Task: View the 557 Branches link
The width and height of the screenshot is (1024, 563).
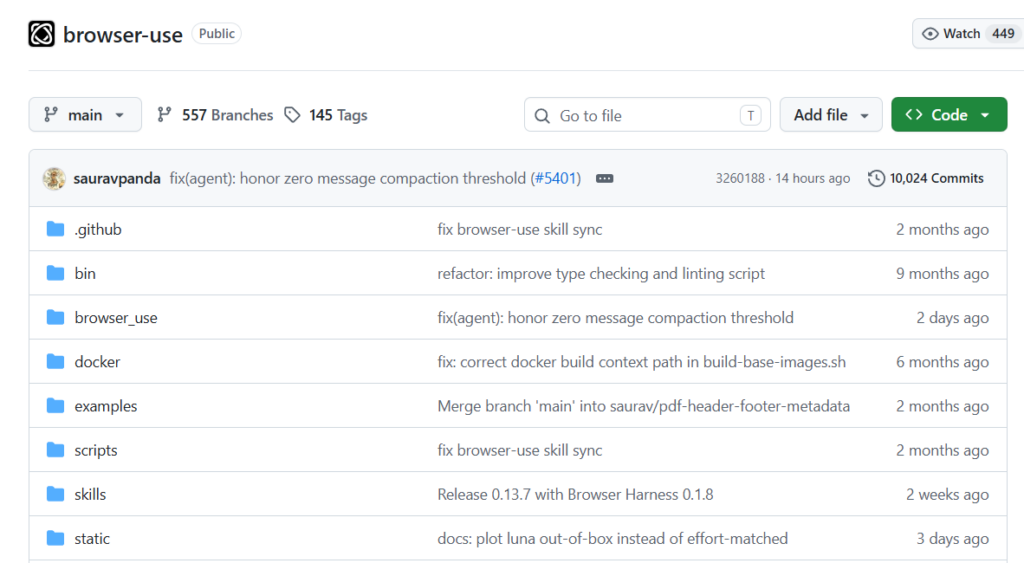Action: pos(227,115)
